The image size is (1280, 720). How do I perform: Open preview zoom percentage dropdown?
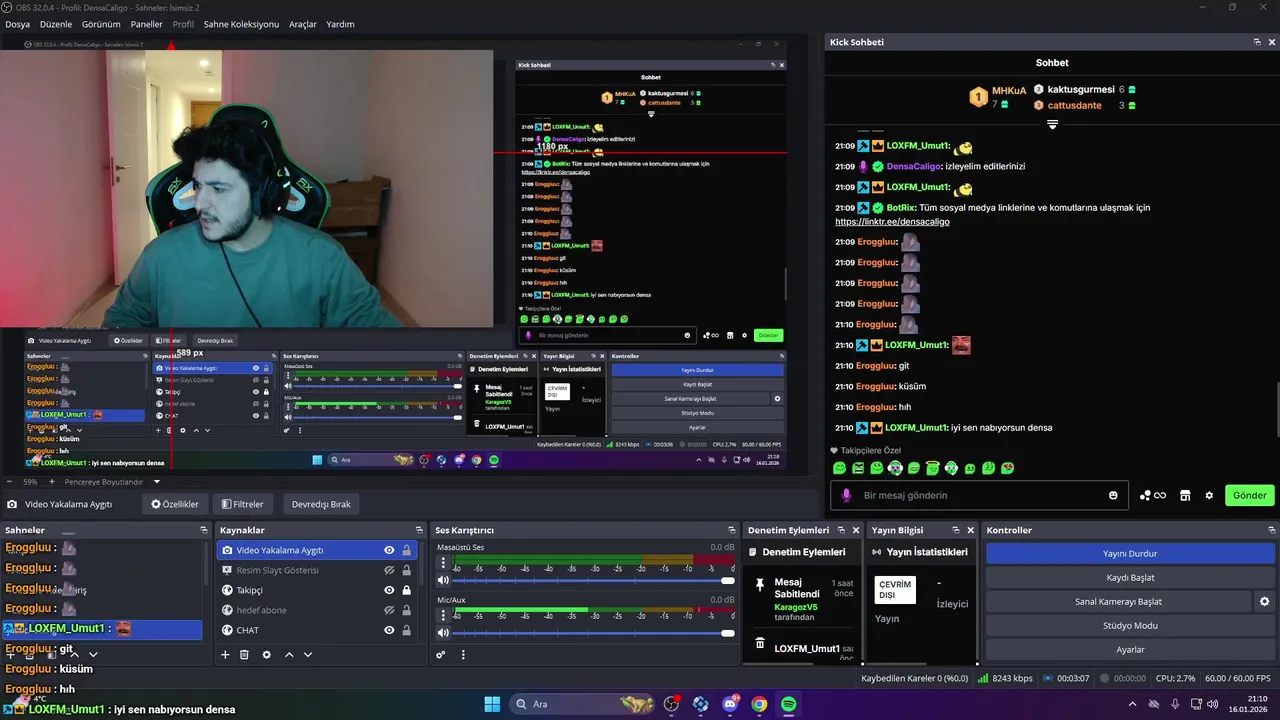[32, 482]
